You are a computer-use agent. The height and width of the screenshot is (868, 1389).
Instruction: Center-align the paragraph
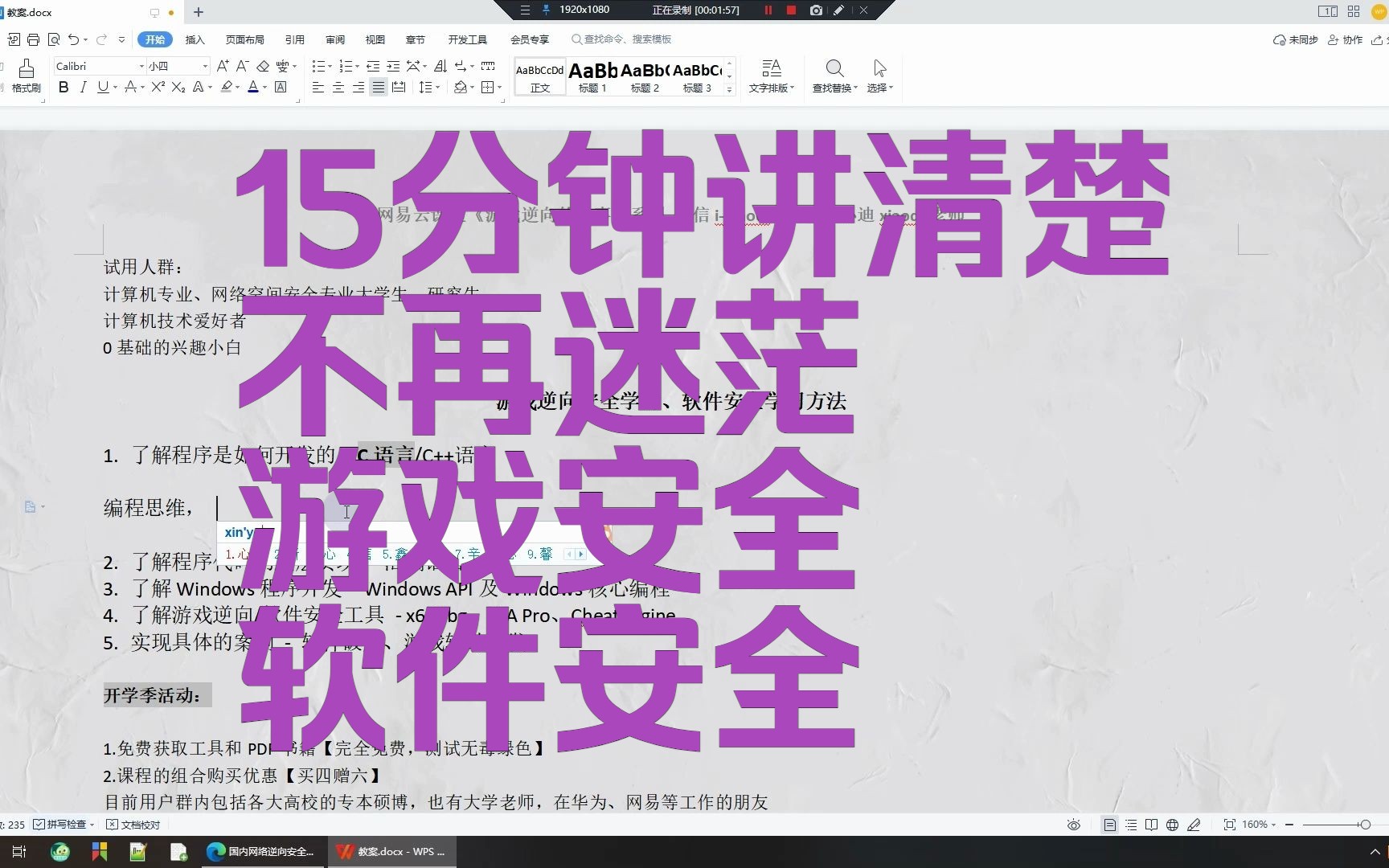338,87
